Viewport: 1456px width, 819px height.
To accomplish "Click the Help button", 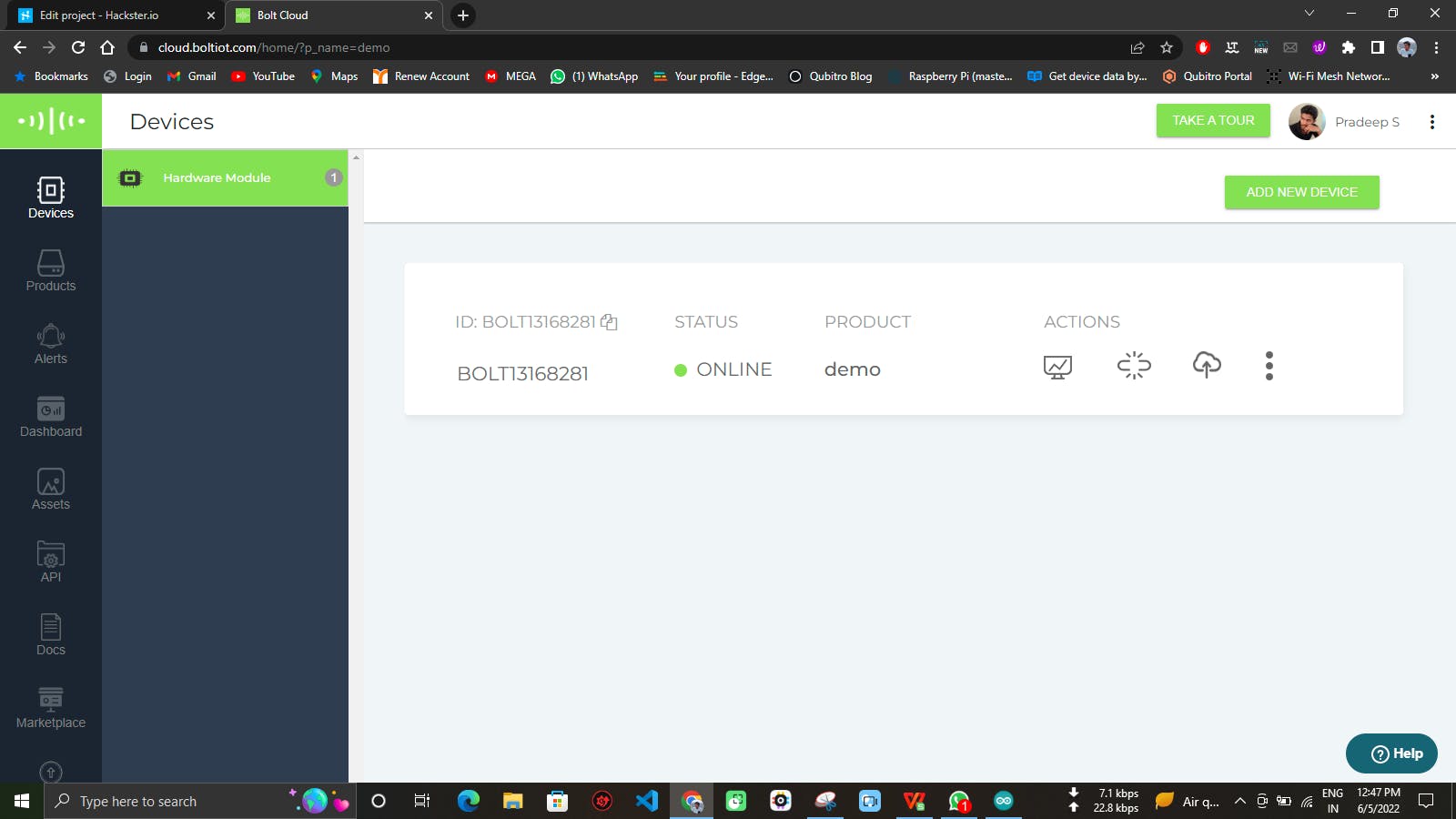I will (x=1391, y=753).
